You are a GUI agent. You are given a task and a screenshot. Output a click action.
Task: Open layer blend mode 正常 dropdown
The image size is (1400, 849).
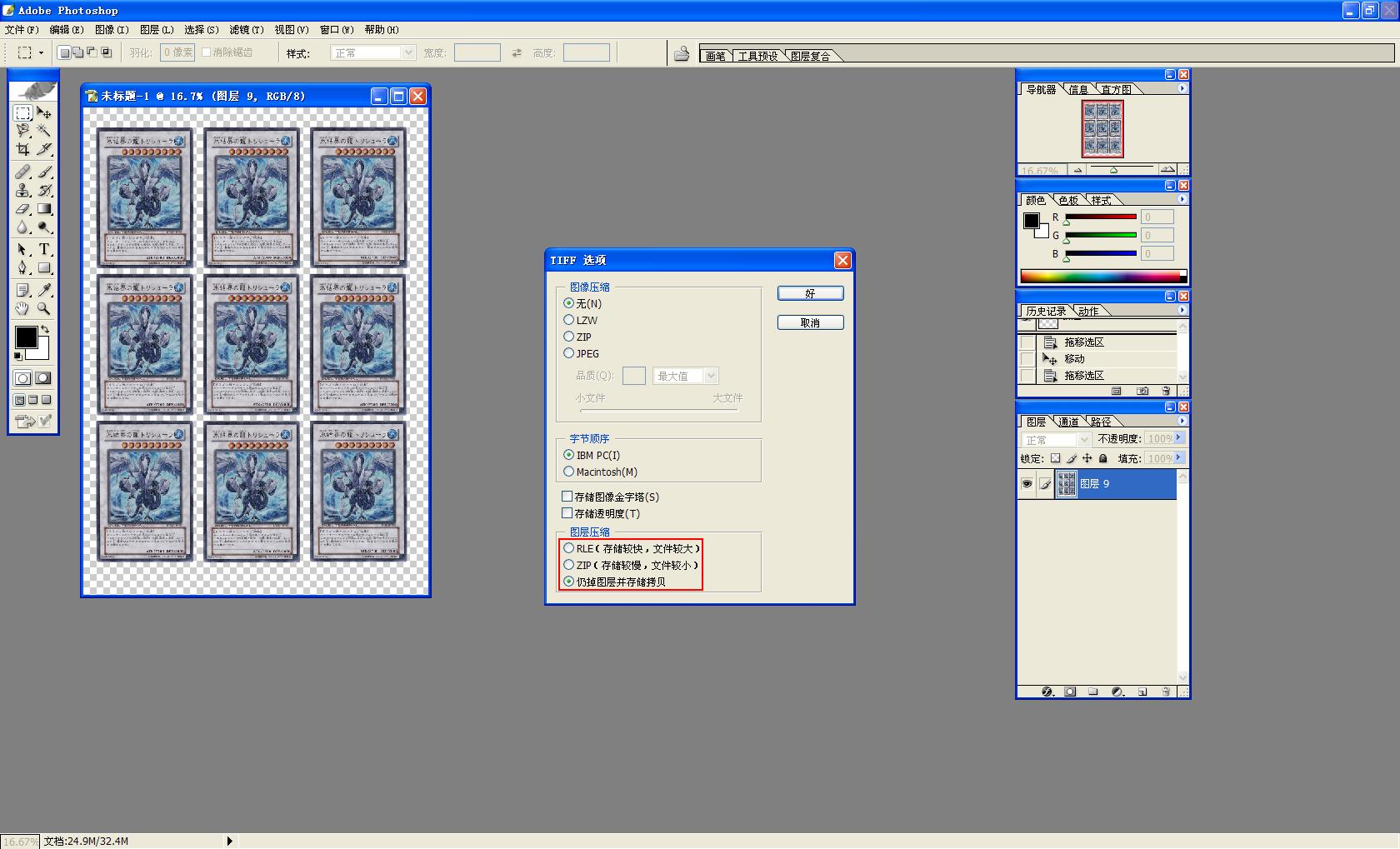coord(1056,439)
